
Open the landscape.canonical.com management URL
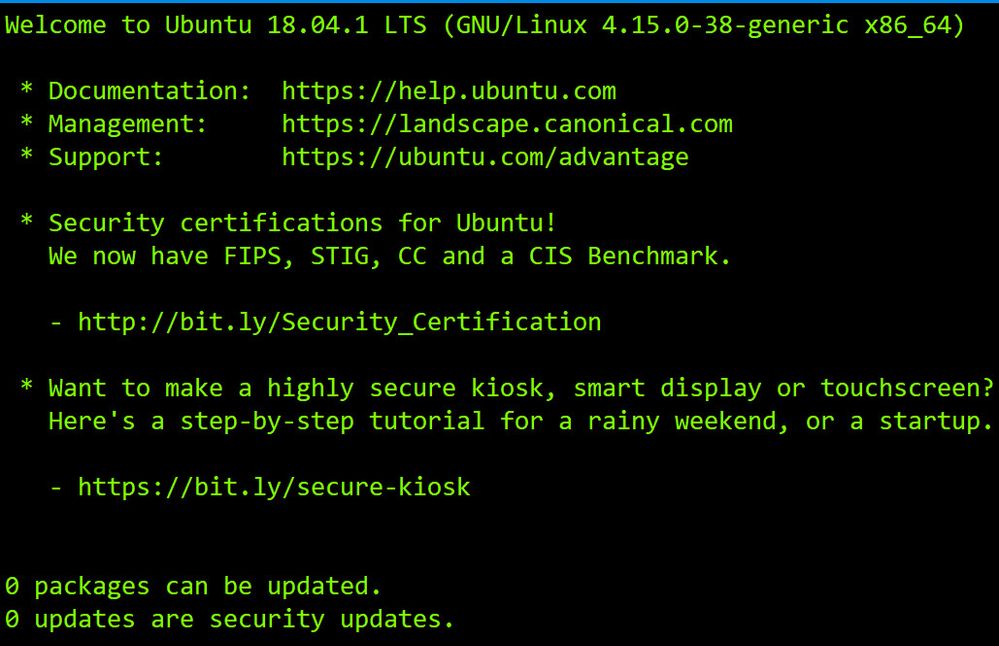[x=507, y=125]
